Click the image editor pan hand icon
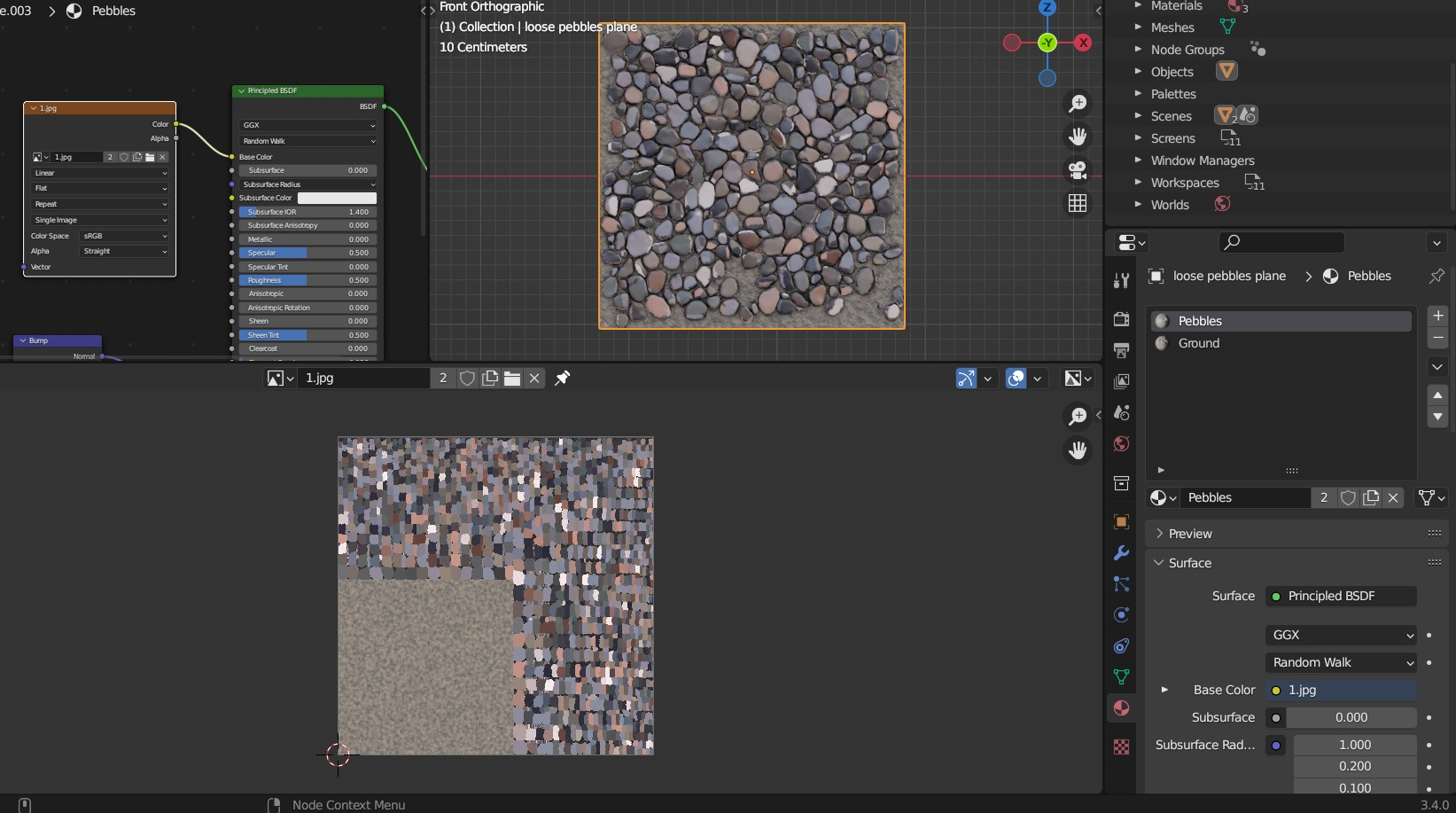 tap(1078, 450)
